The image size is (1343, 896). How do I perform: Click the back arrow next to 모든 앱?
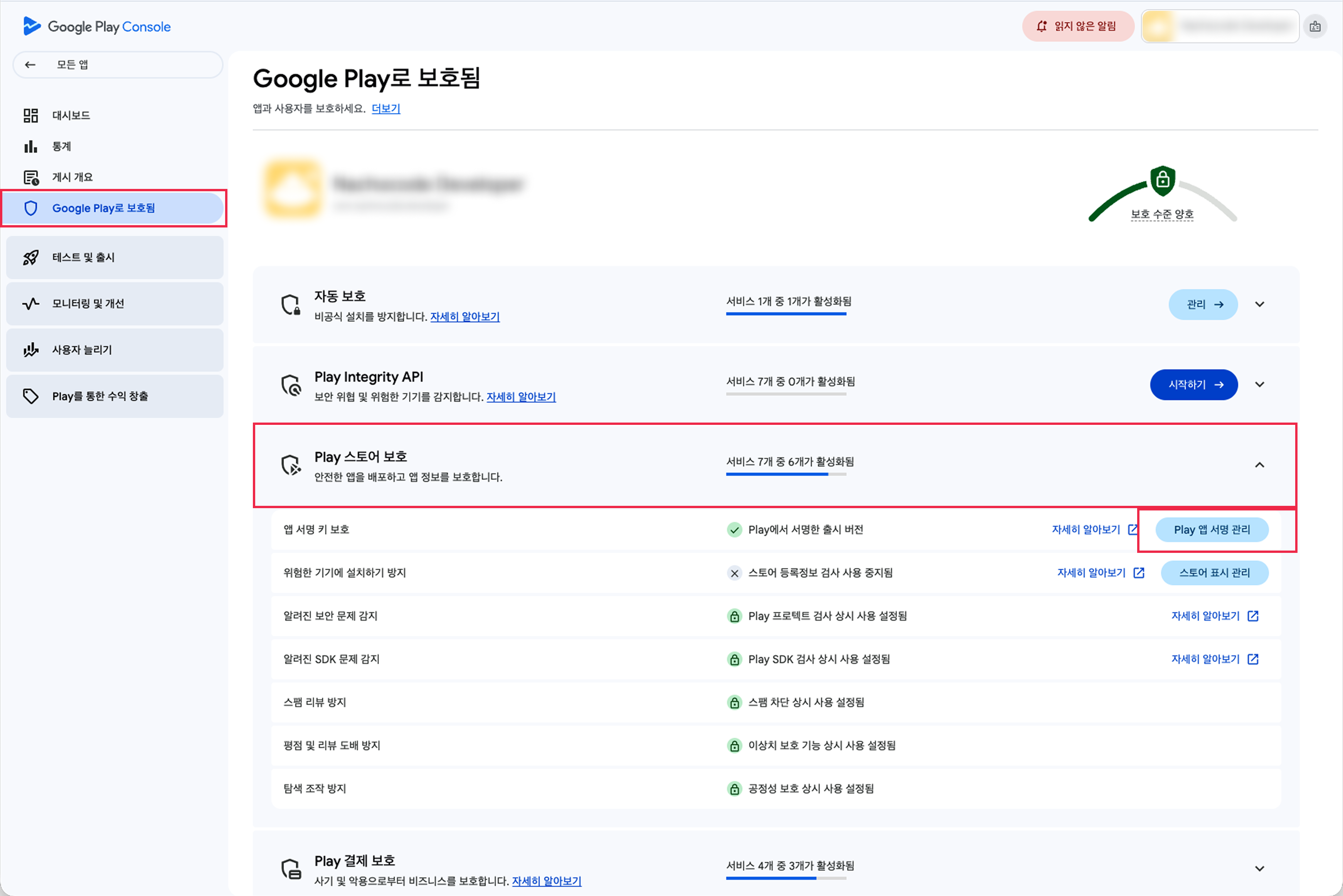(30, 64)
